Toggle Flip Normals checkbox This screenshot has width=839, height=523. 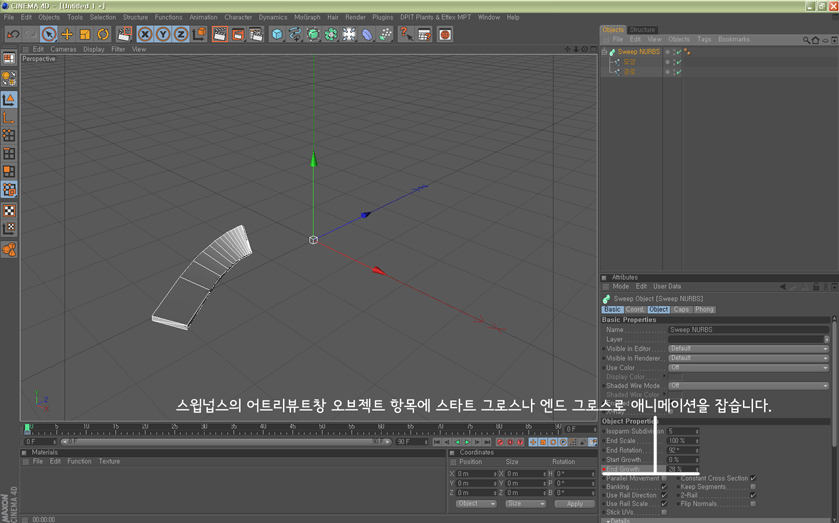pyautogui.click(x=753, y=504)
